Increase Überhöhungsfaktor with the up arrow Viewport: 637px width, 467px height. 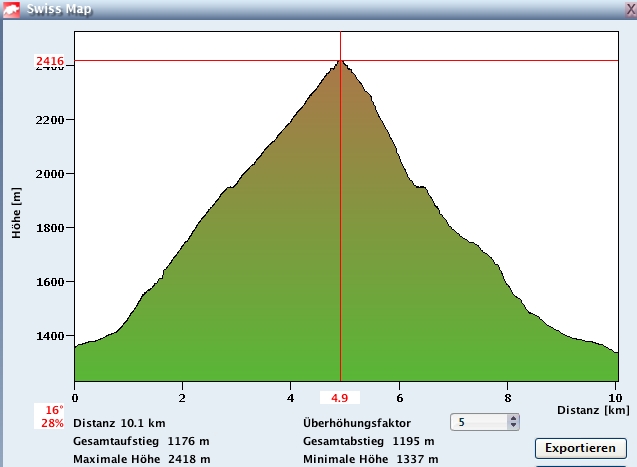tap(513, 419)
